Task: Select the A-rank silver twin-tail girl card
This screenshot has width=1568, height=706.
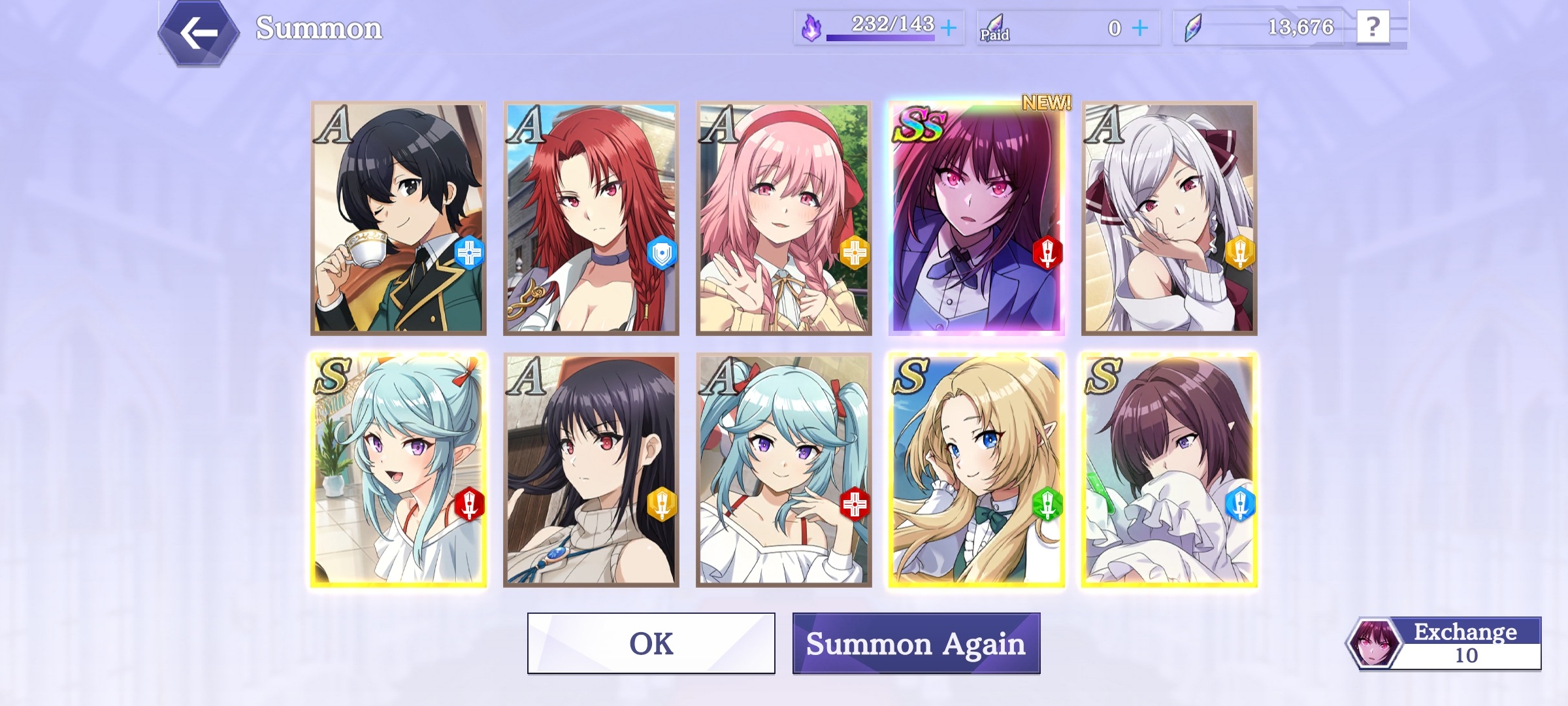Action: [x=1169, y=218]
